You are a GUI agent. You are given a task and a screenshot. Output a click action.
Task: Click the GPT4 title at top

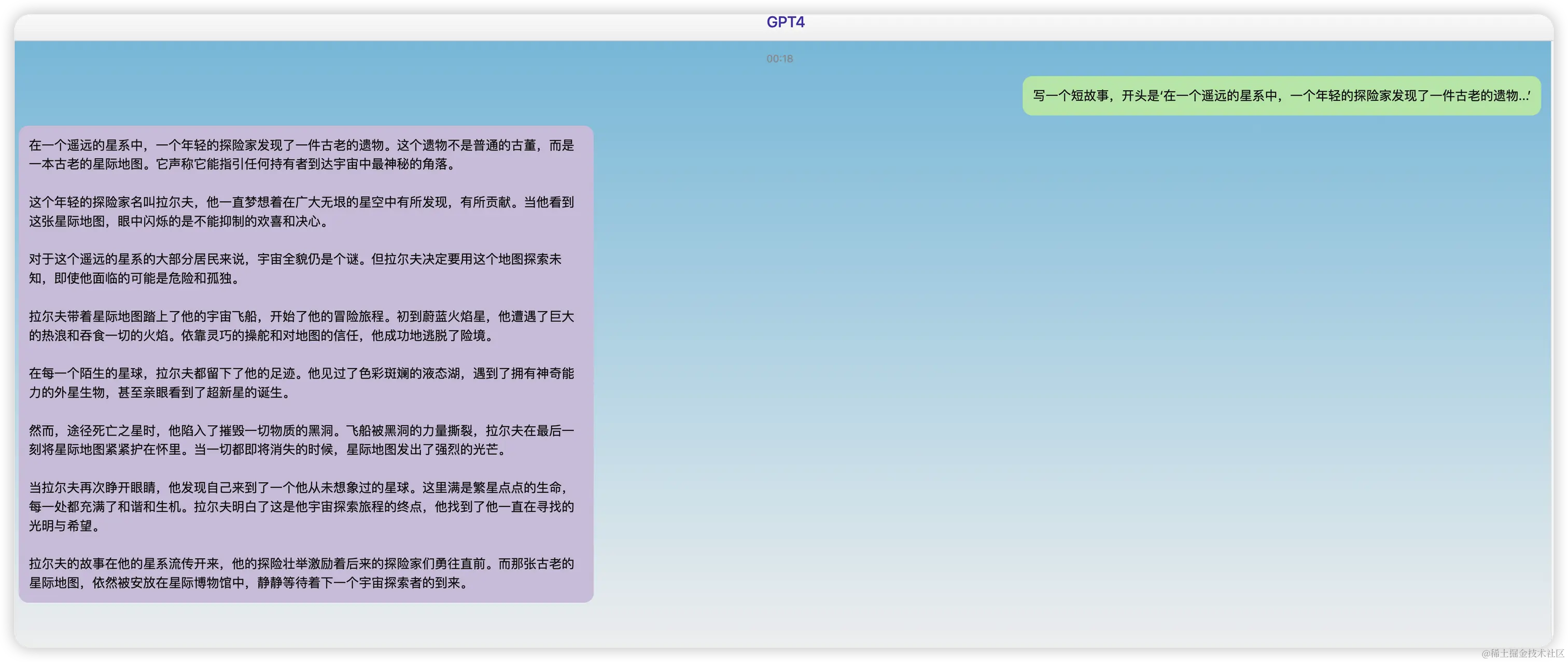(785, 22)
